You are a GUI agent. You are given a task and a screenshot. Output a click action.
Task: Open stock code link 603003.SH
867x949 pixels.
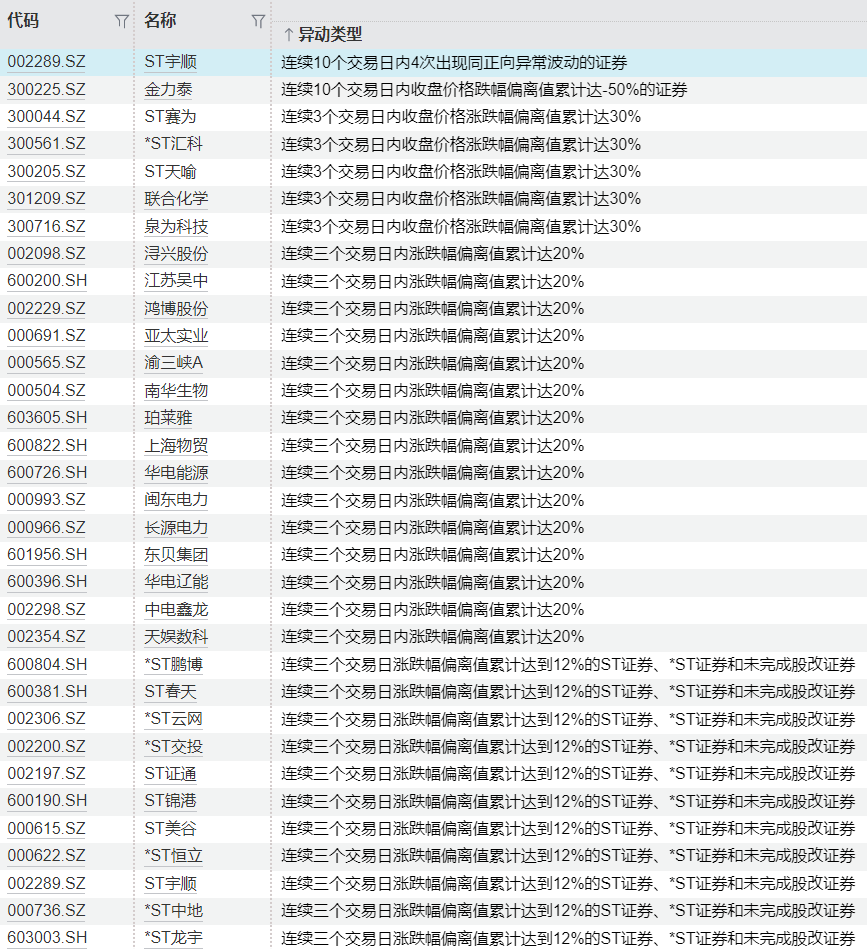tap(47, 938)
